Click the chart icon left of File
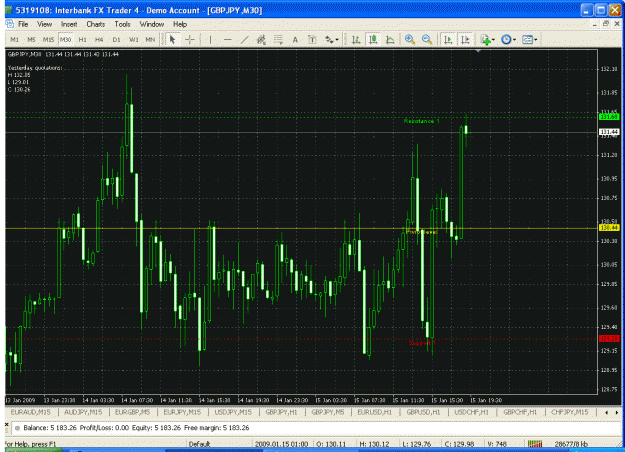Image resolution: width=625 pixels, height=452 pixels. click(9, 24)
